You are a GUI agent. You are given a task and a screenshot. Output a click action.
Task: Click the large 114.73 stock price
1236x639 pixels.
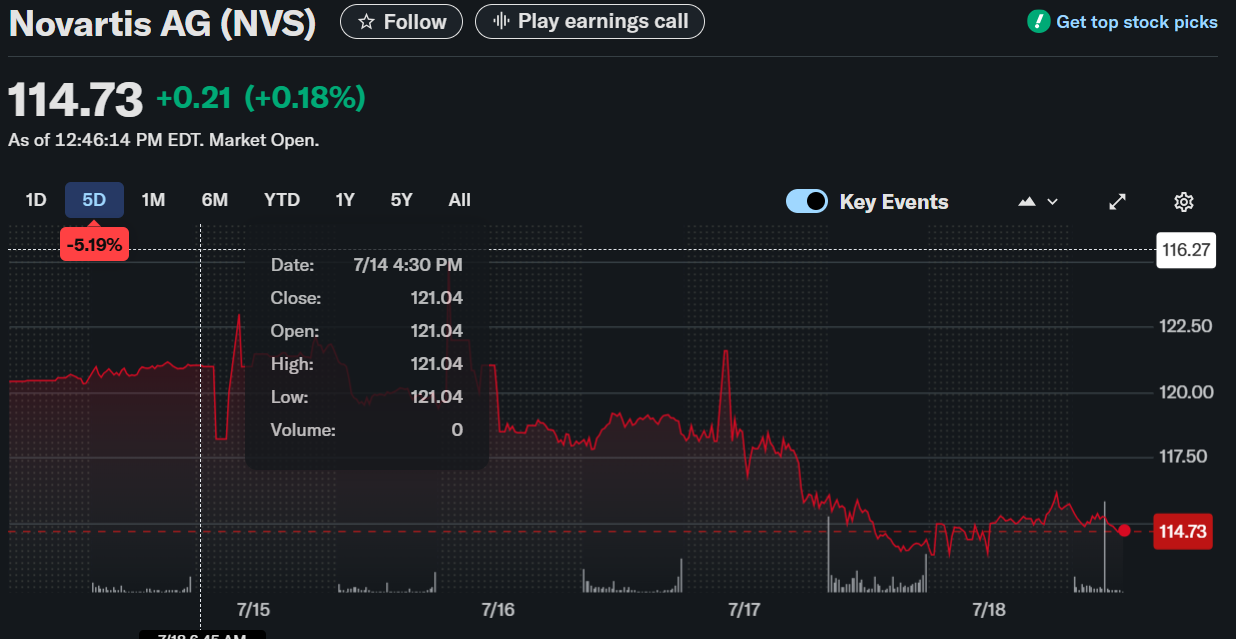tap(76, 100)
